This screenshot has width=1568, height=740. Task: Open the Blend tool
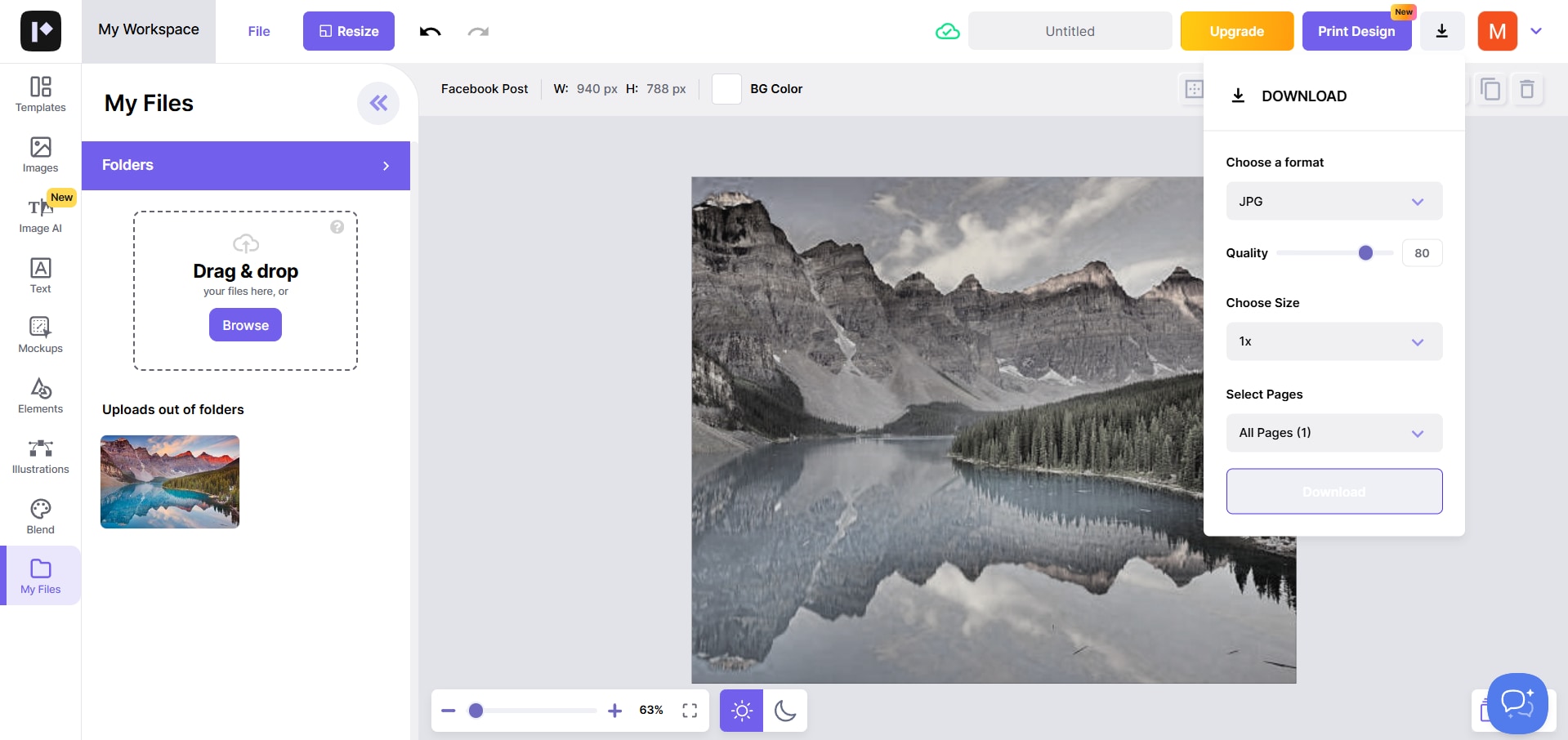41,516
